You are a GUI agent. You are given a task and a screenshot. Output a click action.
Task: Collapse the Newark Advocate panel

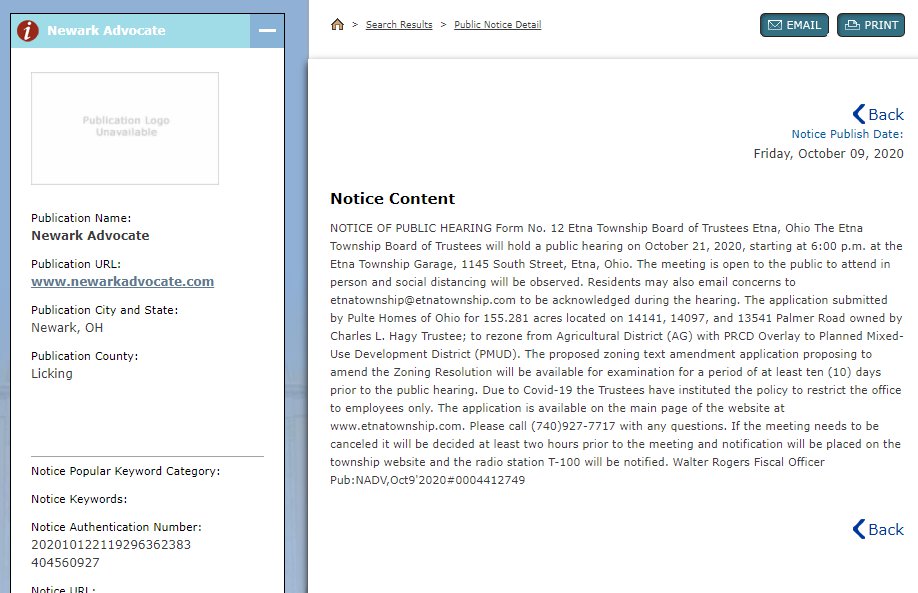click(x=267, y=31)
